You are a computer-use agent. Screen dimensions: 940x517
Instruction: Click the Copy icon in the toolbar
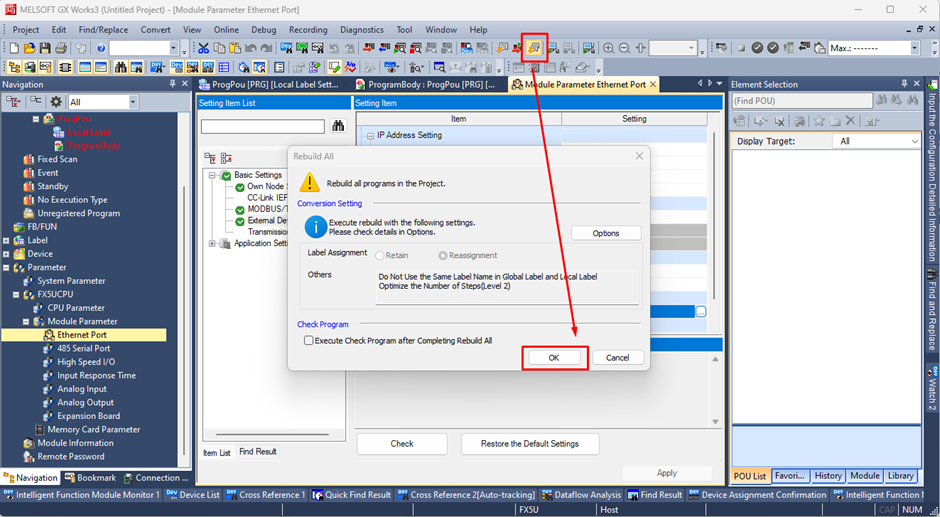pyautogui.click(x=219, y=48)
